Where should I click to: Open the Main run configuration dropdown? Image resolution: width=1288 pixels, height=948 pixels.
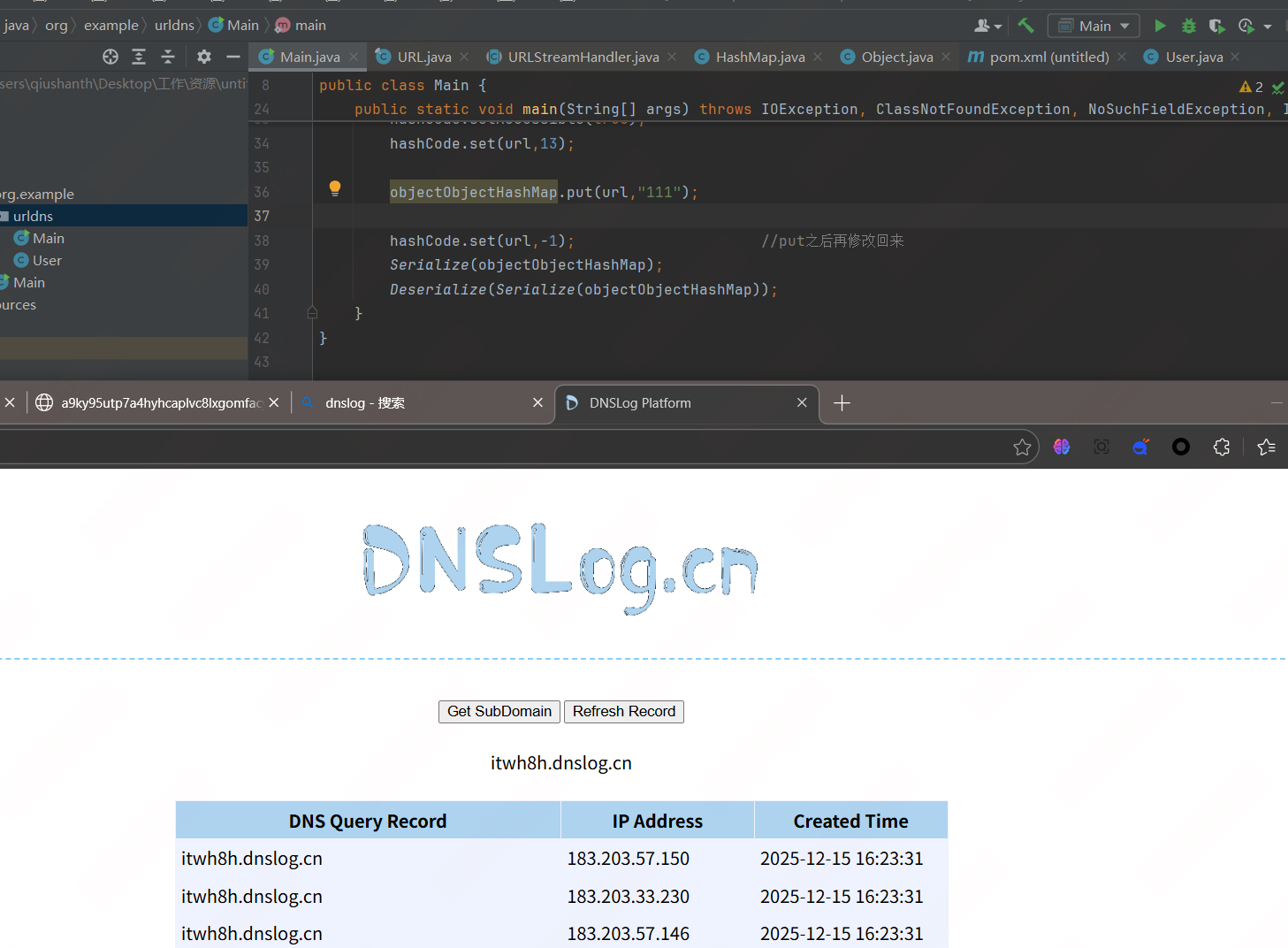pos(1094,26)
